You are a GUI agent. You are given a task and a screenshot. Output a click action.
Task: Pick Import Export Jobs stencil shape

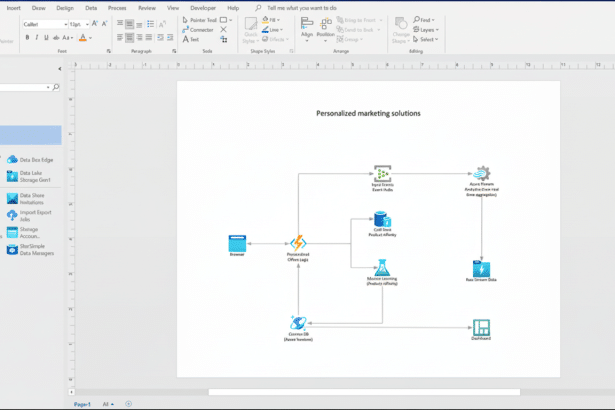[29, 216]
